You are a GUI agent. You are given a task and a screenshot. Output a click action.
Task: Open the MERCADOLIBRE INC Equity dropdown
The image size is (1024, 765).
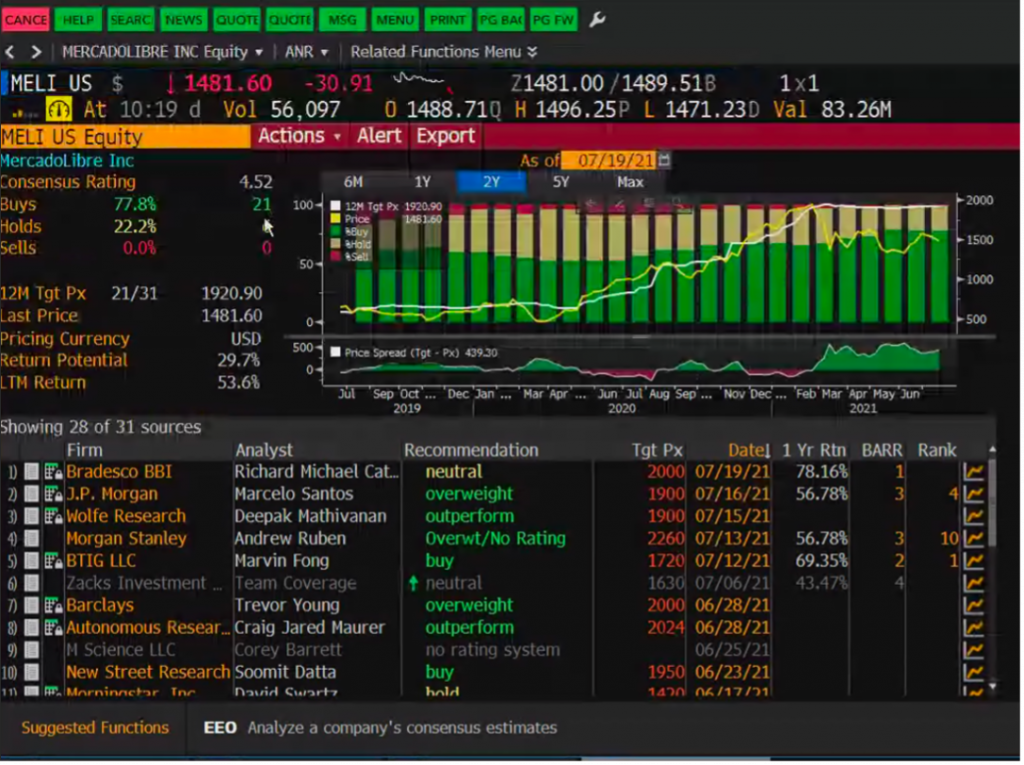click(x=163, y=52)
